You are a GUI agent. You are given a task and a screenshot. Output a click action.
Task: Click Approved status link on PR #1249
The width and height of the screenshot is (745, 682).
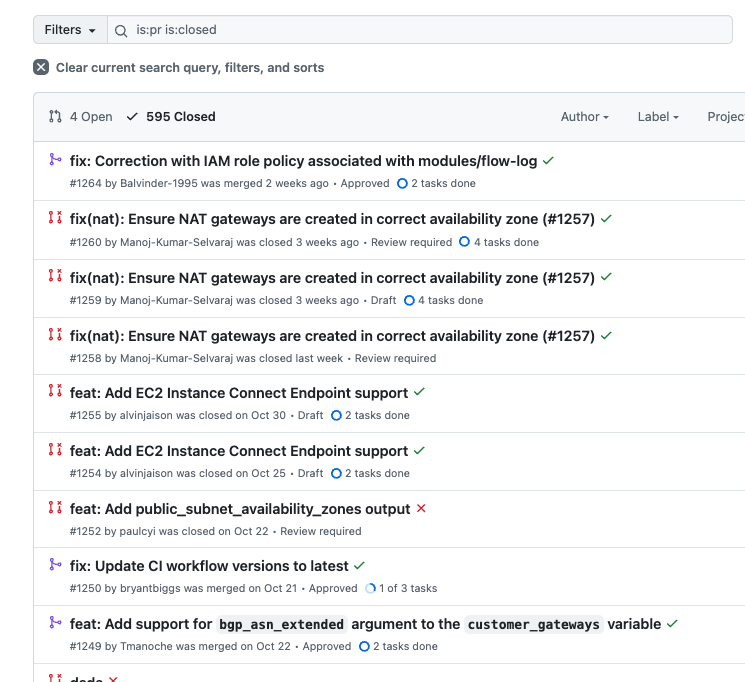click(x=327, y=647)
